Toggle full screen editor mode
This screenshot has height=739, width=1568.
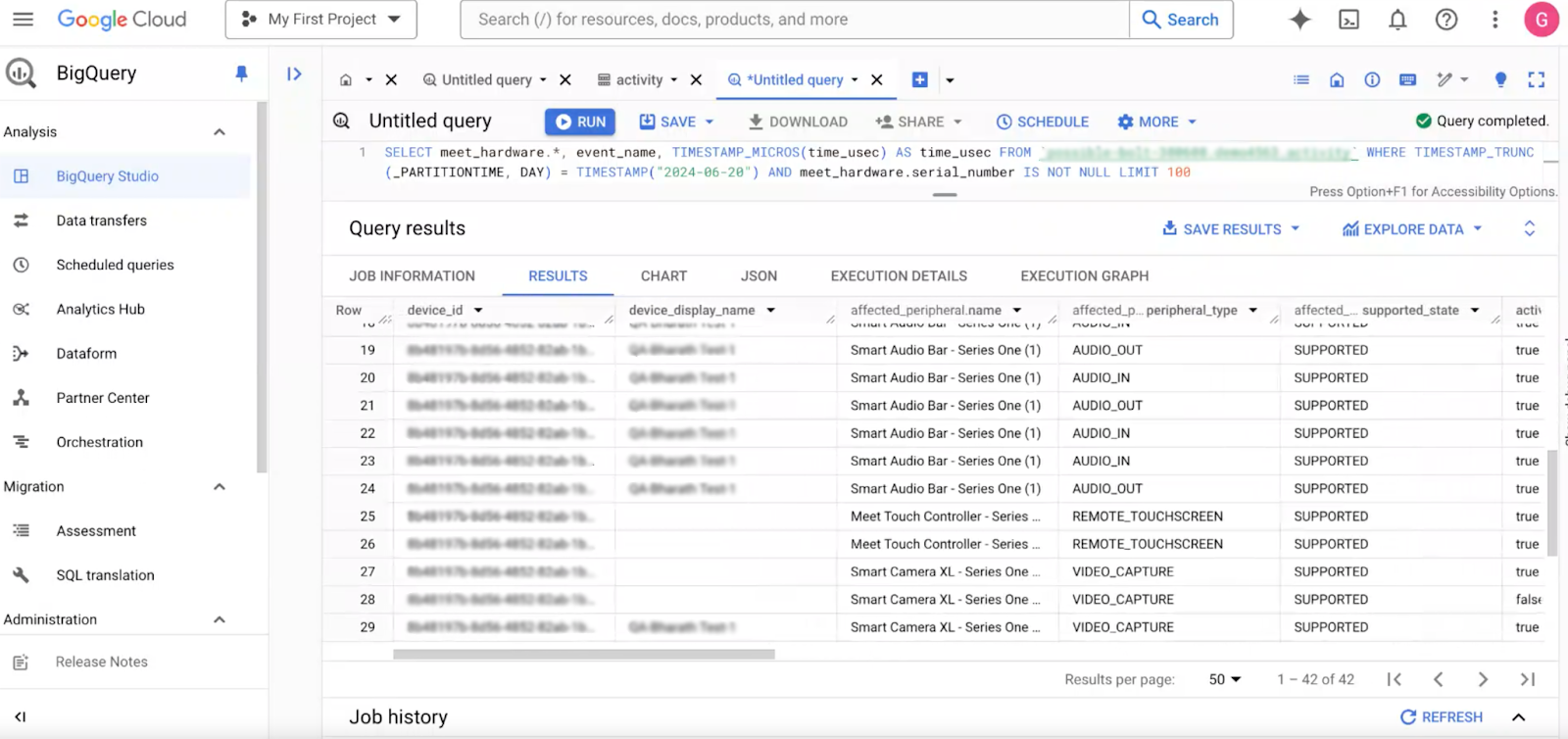click(1537, 80)
